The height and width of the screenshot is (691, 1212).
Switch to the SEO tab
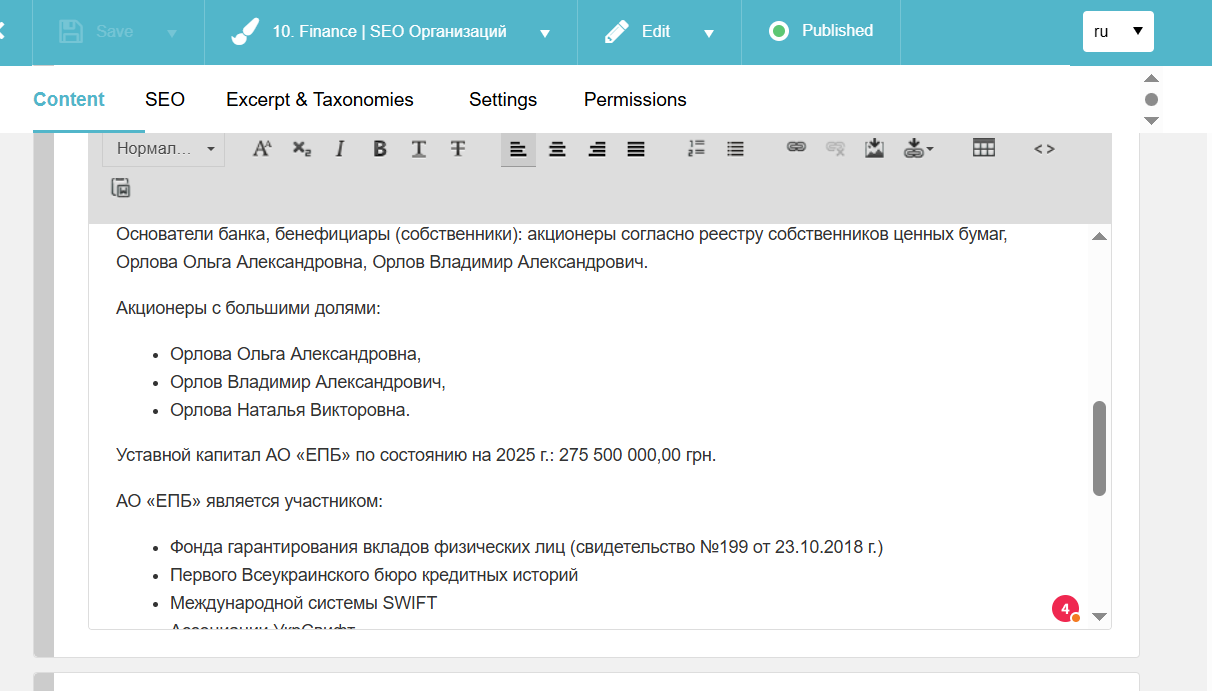pos(165,99)
